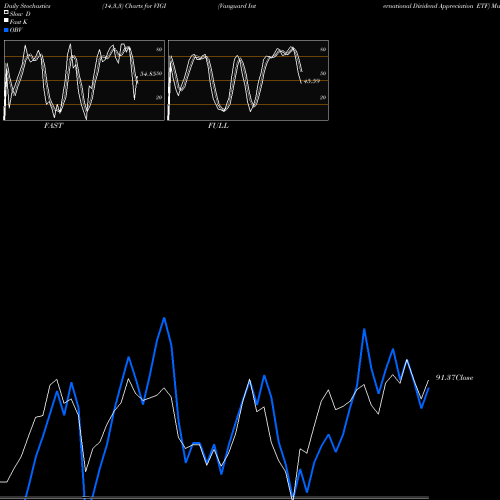
Task: Click the FAST stochastic chart panel
Action: click(x=84, y=80)
